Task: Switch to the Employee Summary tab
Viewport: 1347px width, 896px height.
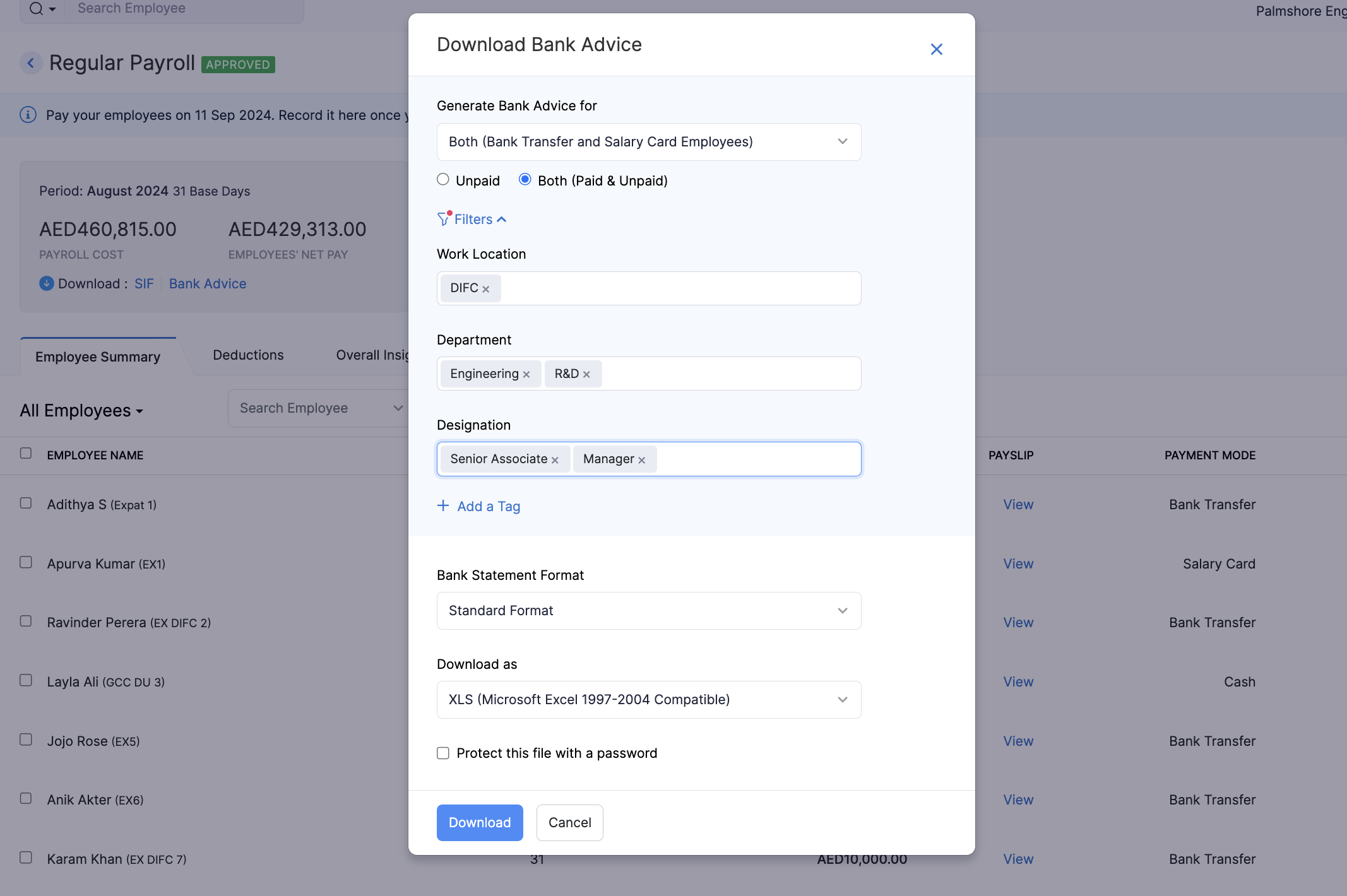Action: pyautogui.click(x=98, y=357)
